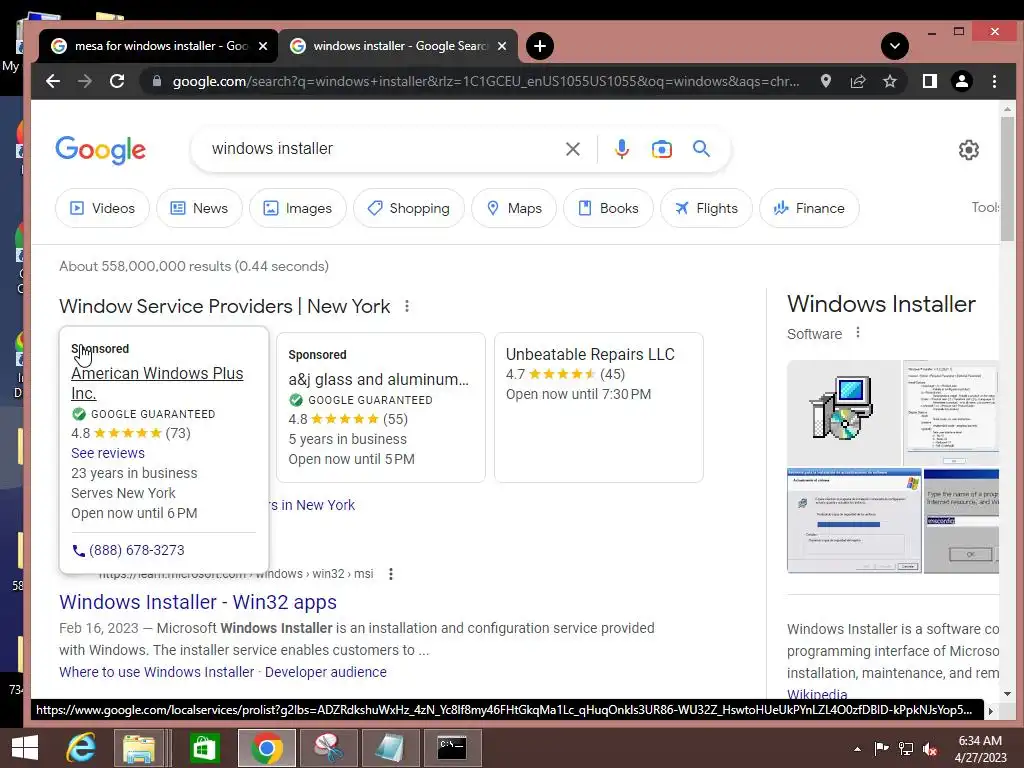The height and width of the screenshot is (768, 1024).
Task: Open options for Window Service Providers heading
Action: 407,306
